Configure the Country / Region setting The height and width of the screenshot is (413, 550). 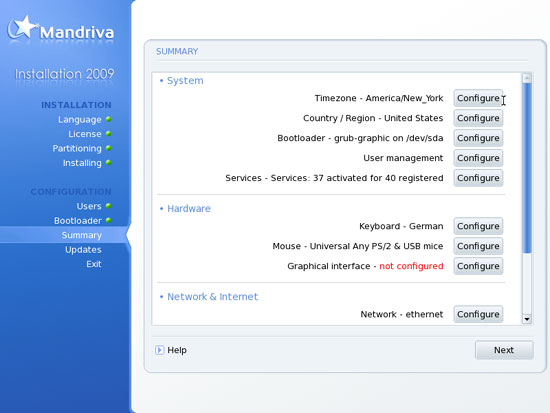point(478,118)
